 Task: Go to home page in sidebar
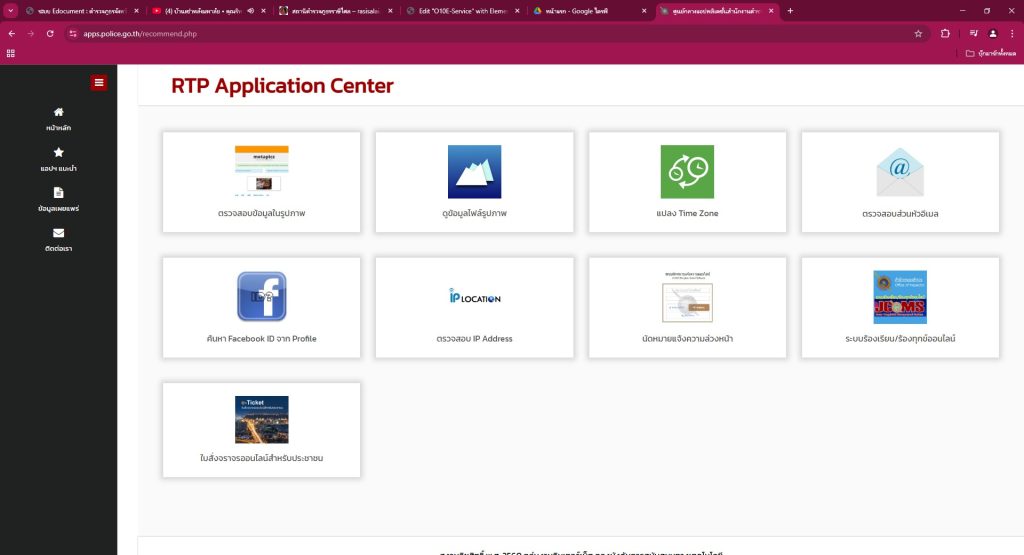point(58,119)
